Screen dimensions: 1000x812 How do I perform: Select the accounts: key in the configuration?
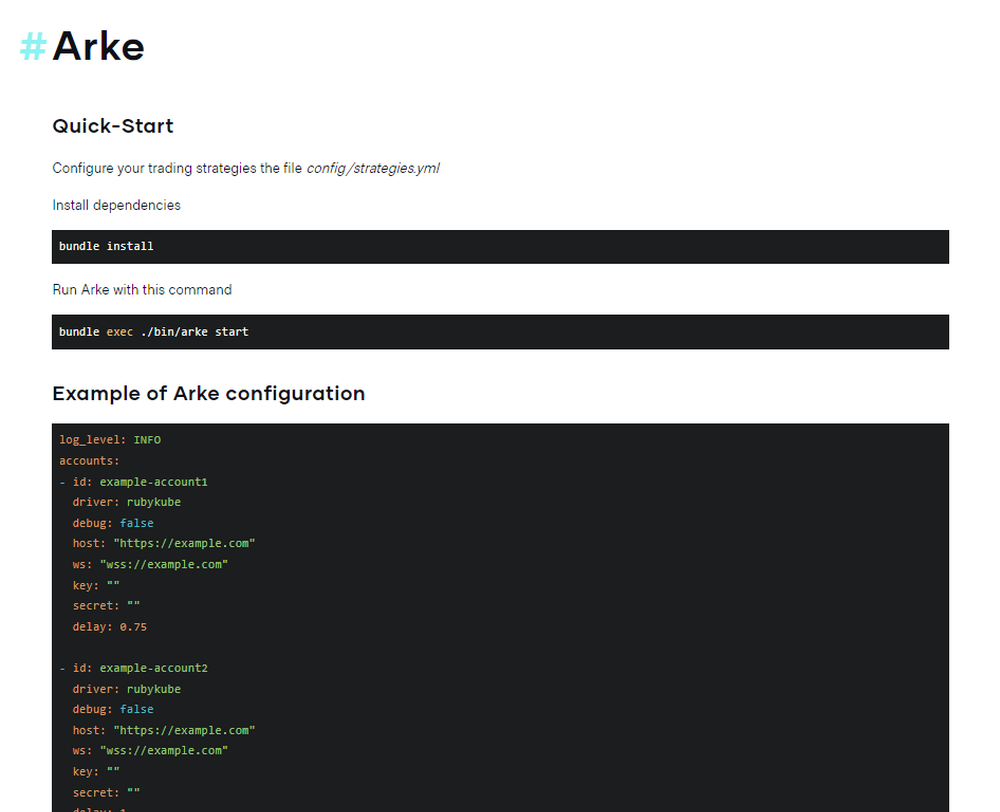[89, 460]
